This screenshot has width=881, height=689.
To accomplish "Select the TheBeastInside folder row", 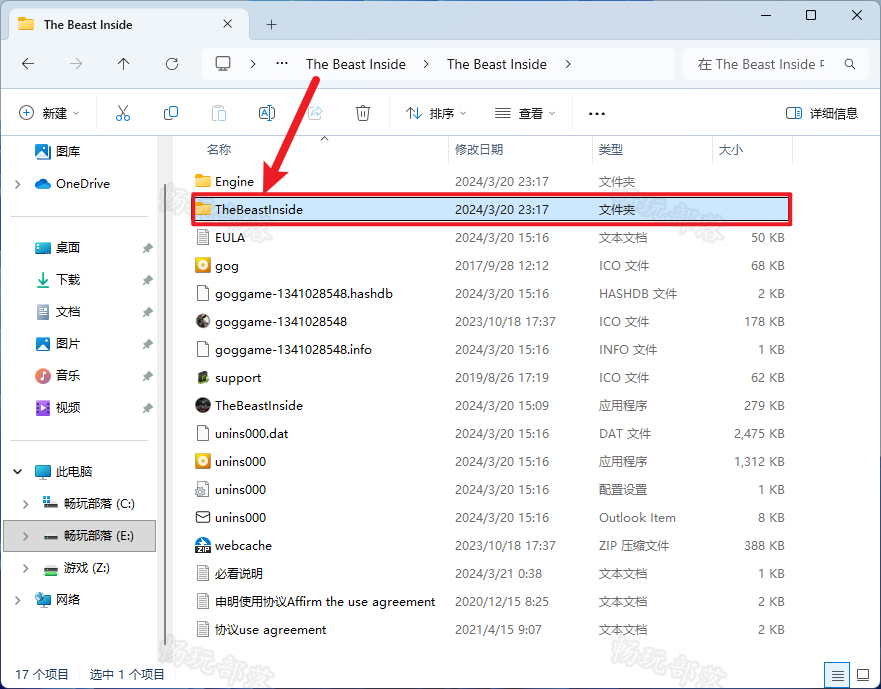I will 491,209.
